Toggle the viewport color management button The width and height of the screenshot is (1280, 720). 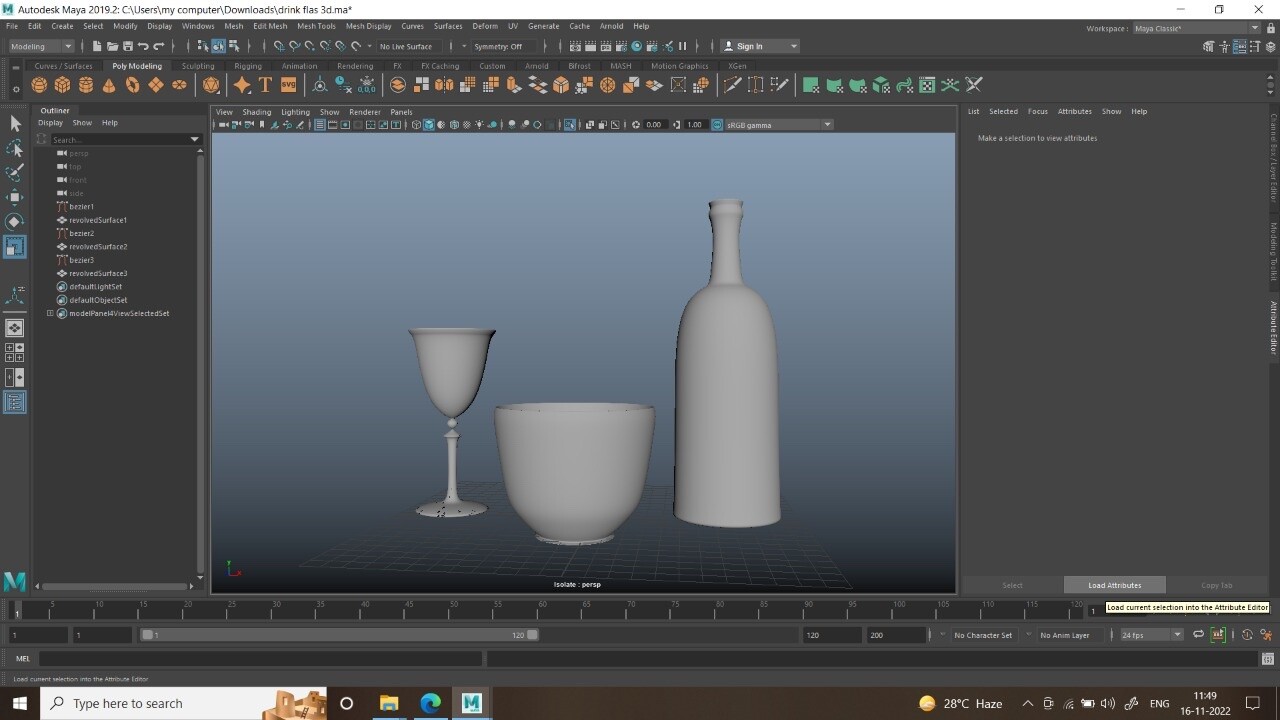point(717,125)
